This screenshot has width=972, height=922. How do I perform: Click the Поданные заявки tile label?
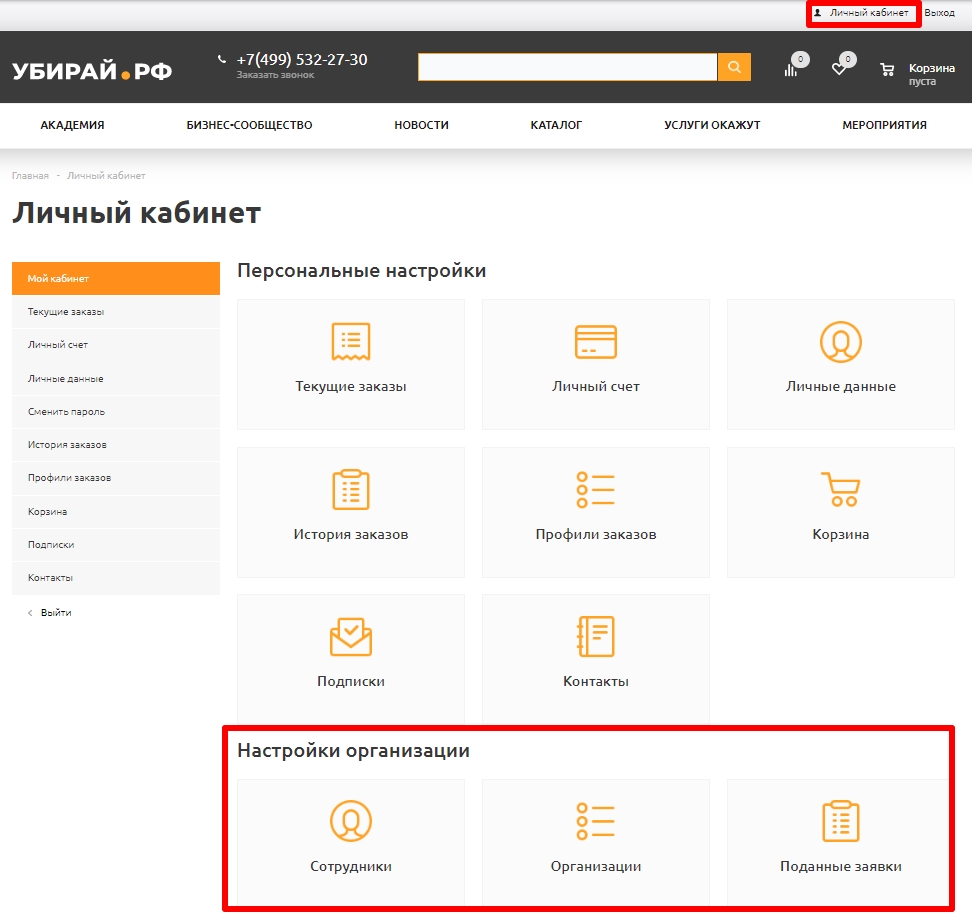841,866
